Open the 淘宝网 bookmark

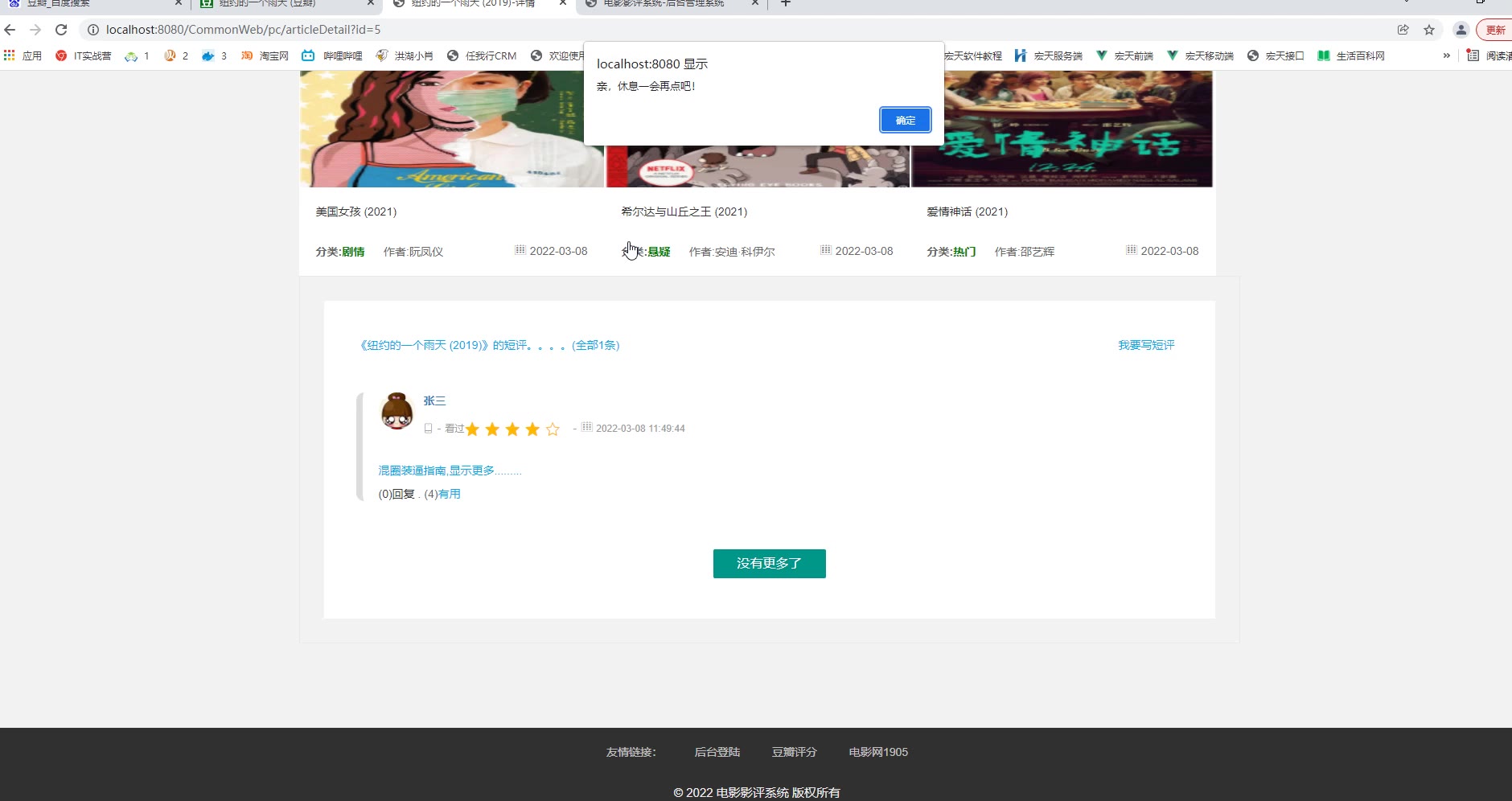(x=265, y=55)
